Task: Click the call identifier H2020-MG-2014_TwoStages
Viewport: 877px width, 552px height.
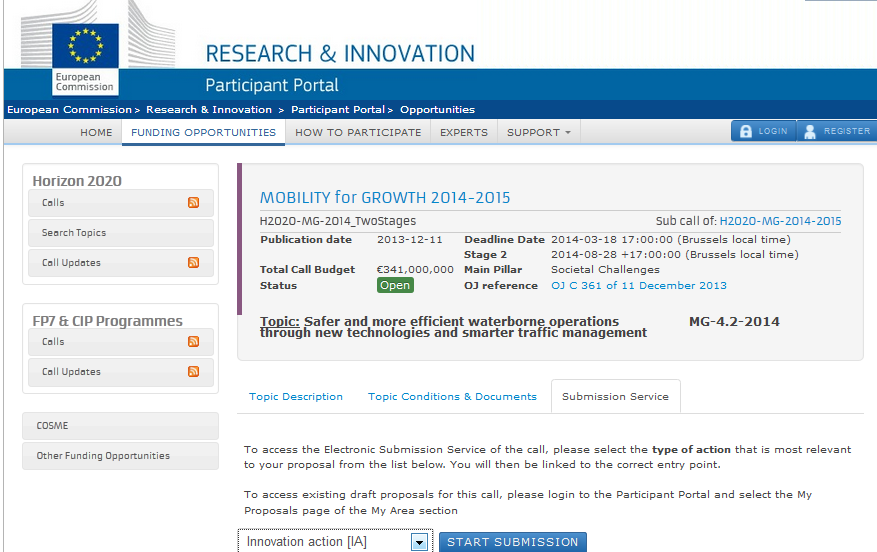Action: pyautogui.click(x=338, y=221)
